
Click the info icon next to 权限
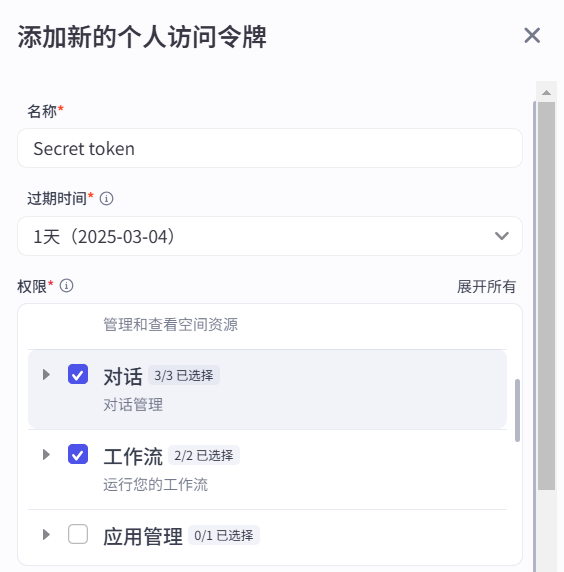tap(66, 286)
